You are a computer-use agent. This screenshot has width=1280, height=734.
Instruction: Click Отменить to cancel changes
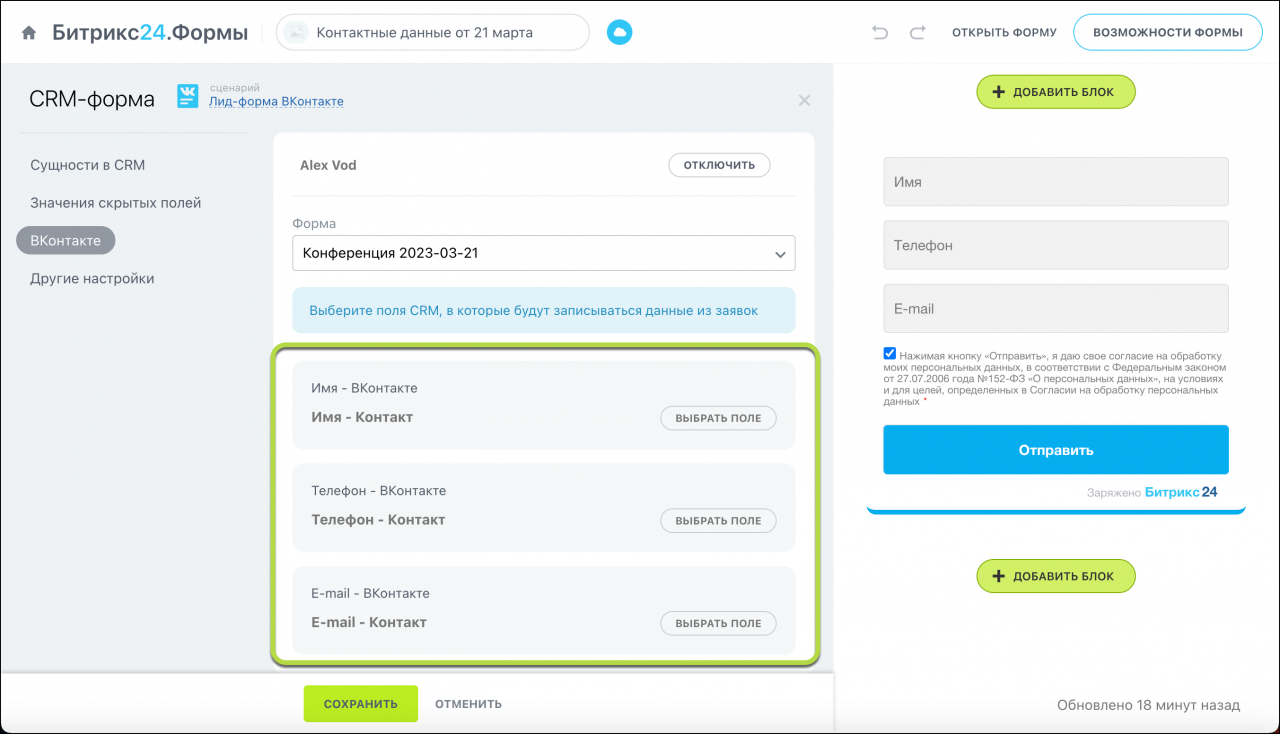point(468,704)
